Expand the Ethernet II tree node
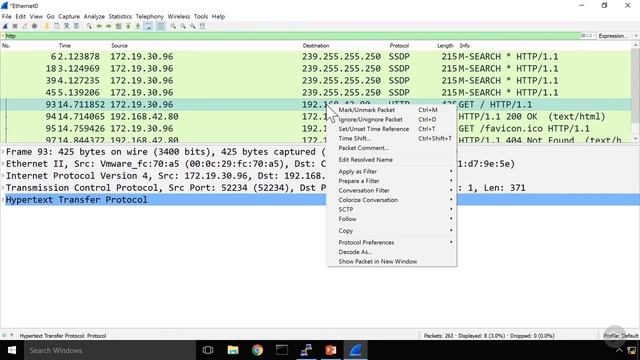This screenshot has height=360, width=640. click(3, 164)
